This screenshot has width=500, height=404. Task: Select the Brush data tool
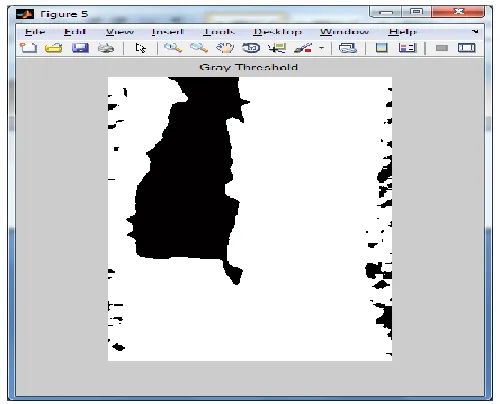(x=303, y=48)
